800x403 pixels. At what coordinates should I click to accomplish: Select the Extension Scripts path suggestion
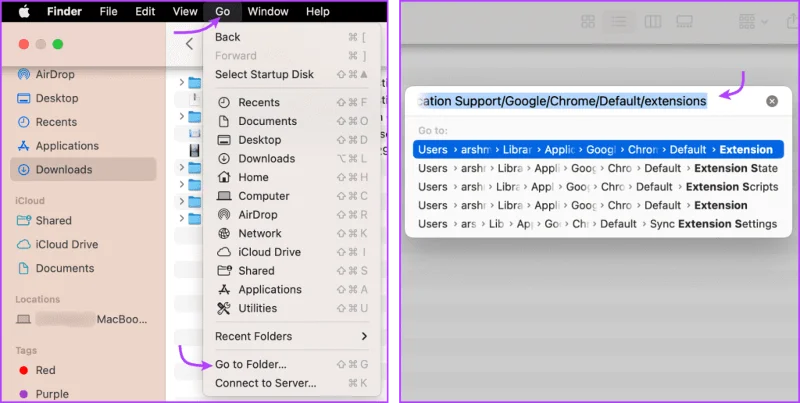click(598, 187)
